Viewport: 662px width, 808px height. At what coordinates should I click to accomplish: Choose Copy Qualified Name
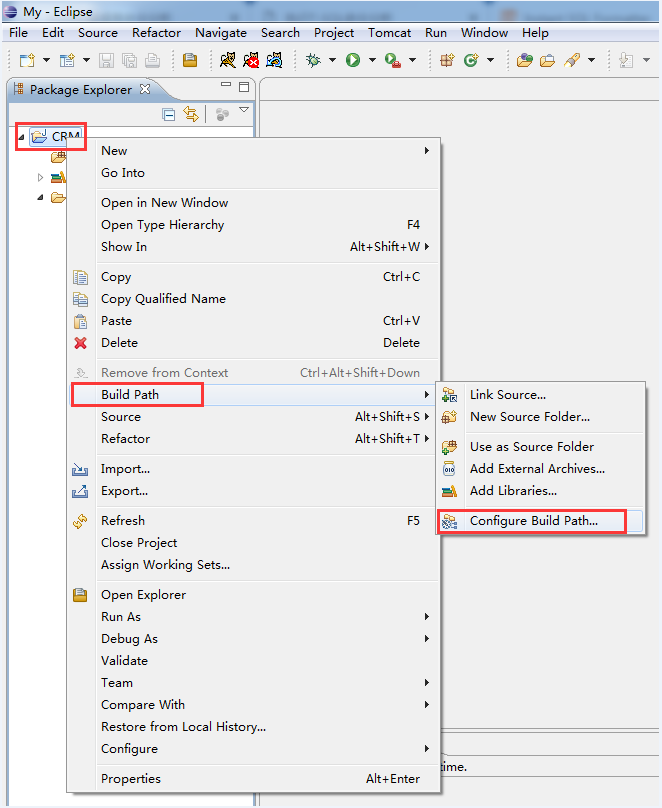click(254, 299)
